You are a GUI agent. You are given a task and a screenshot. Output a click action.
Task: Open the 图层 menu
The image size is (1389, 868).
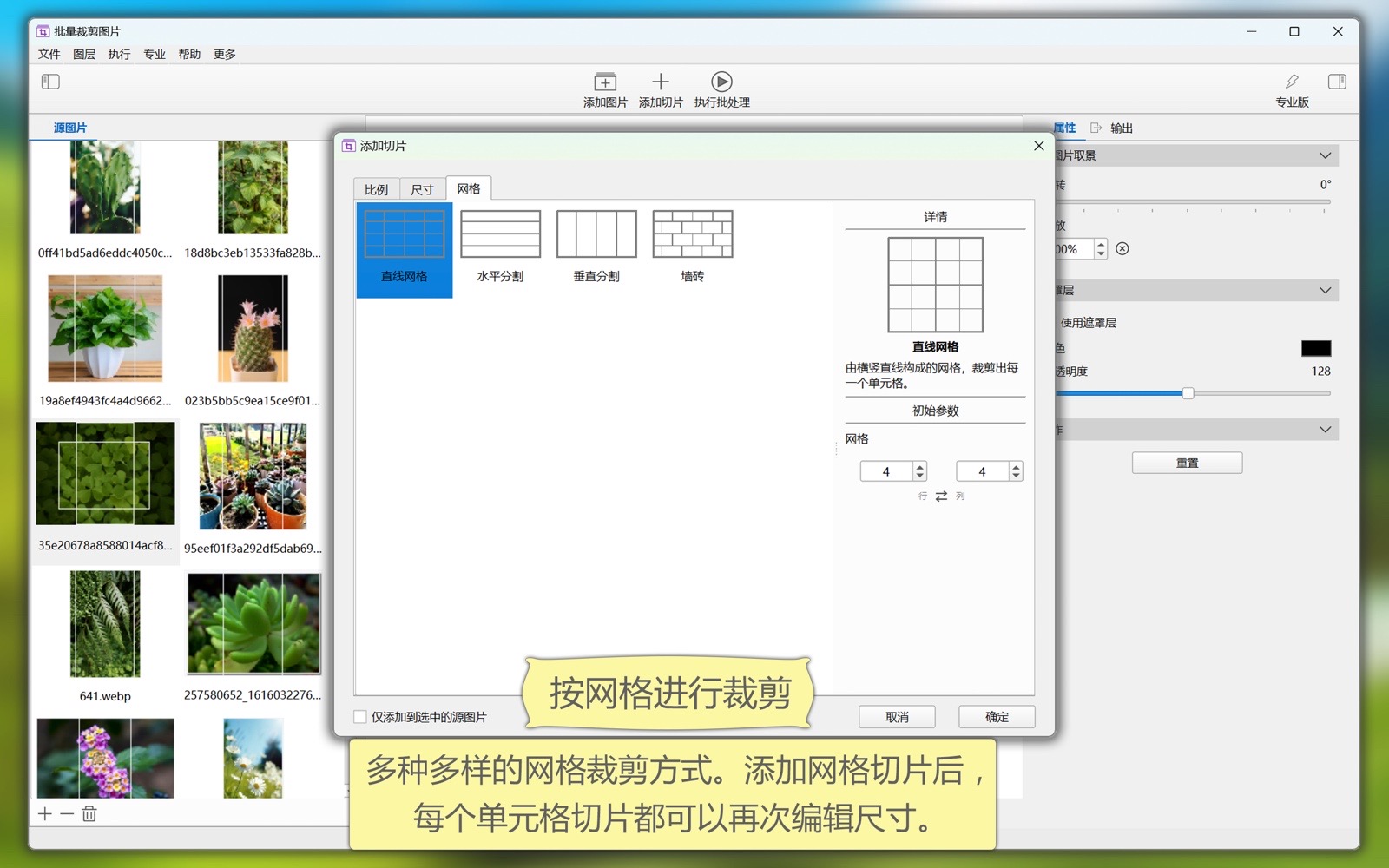84,54
